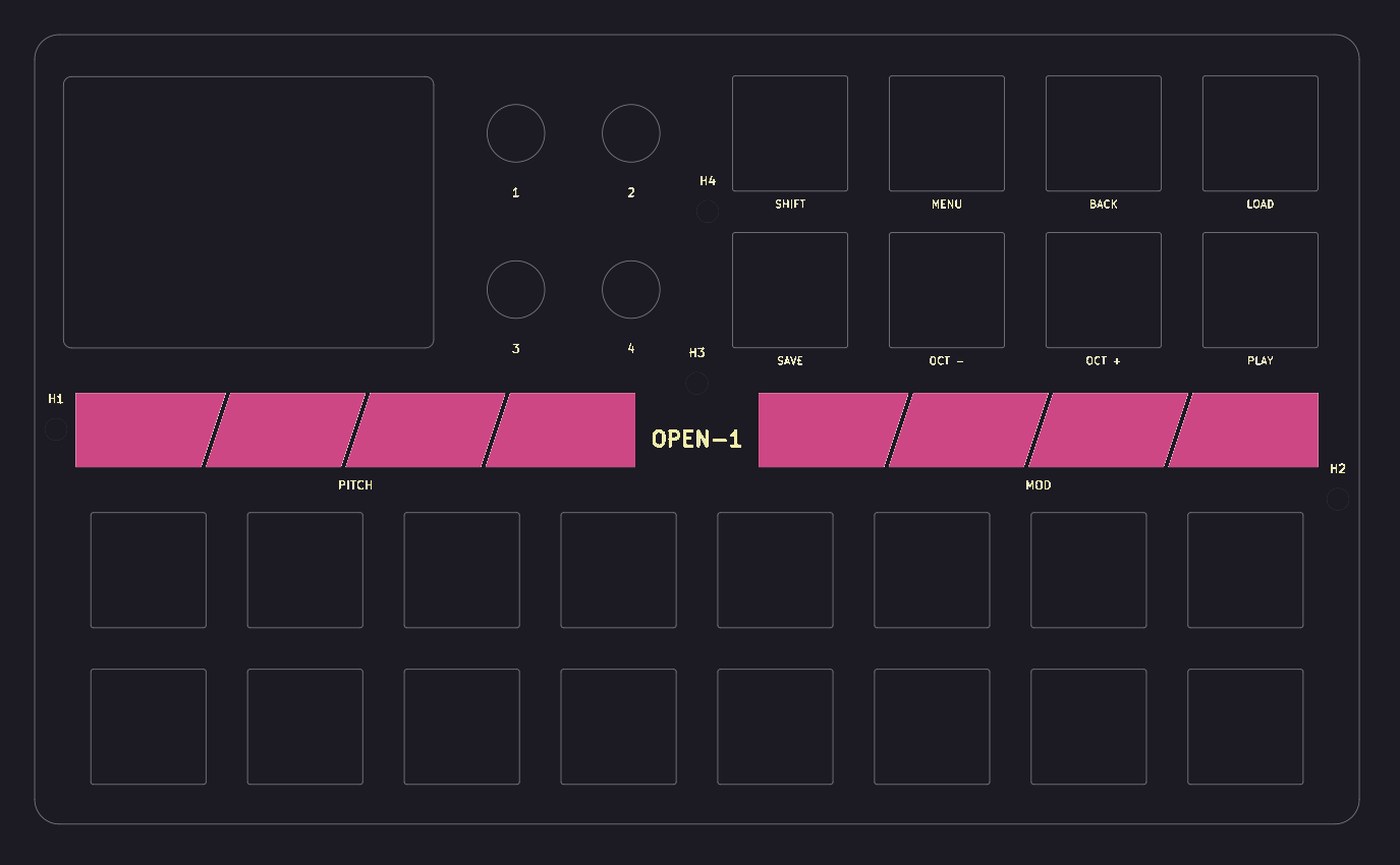The width and height of the screenshot is (1400, 865).
Task: Select the round knob labeled 3
Action: click(516, 290)
